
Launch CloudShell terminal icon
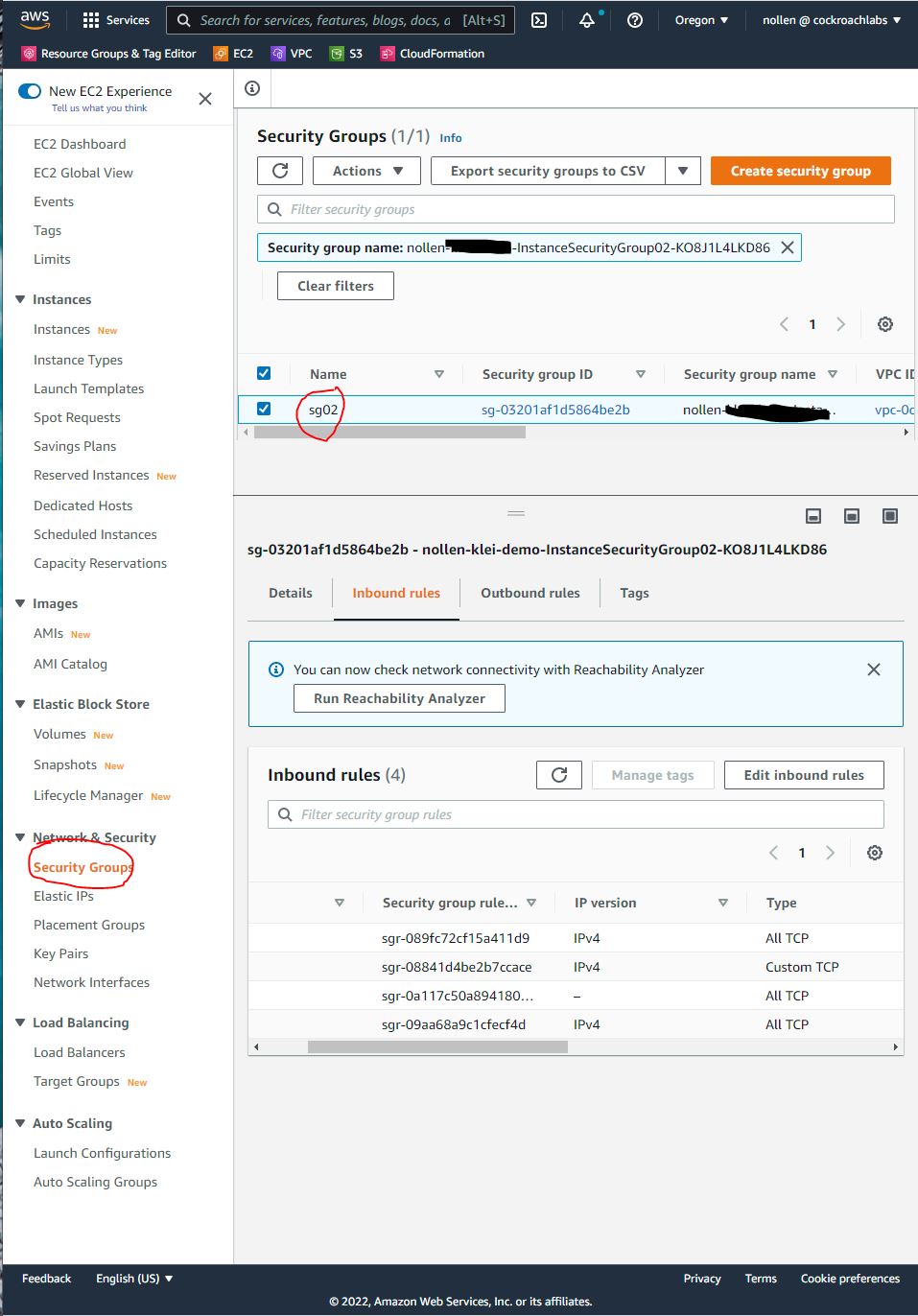tap(539, 20)
